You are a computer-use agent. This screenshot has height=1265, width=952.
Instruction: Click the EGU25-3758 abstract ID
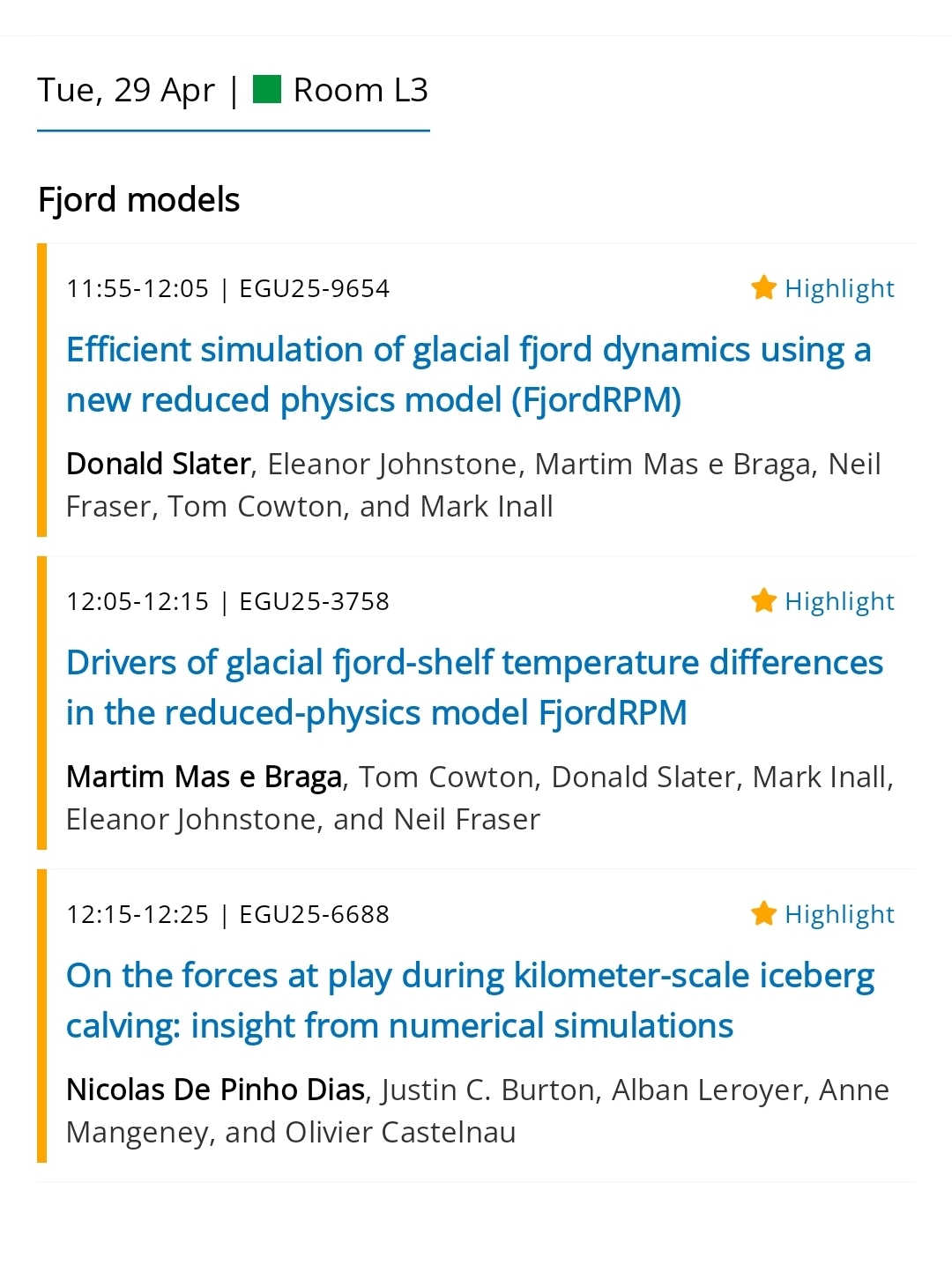(314, 602)
